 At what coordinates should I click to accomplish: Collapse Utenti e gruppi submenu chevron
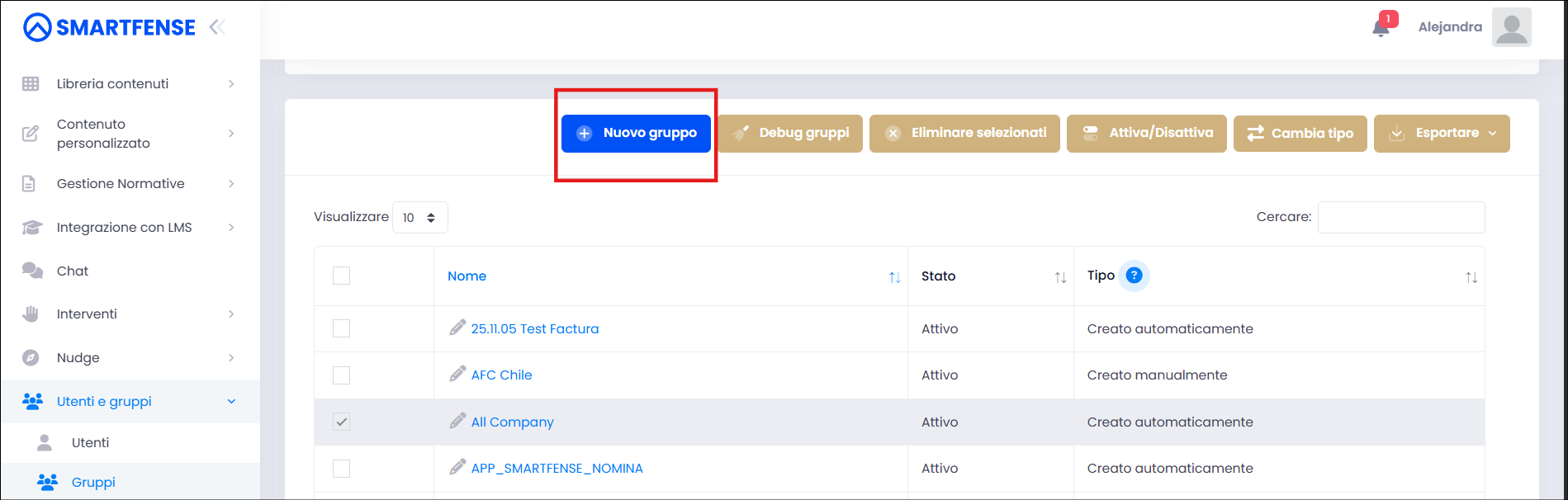tap(231, 401)
